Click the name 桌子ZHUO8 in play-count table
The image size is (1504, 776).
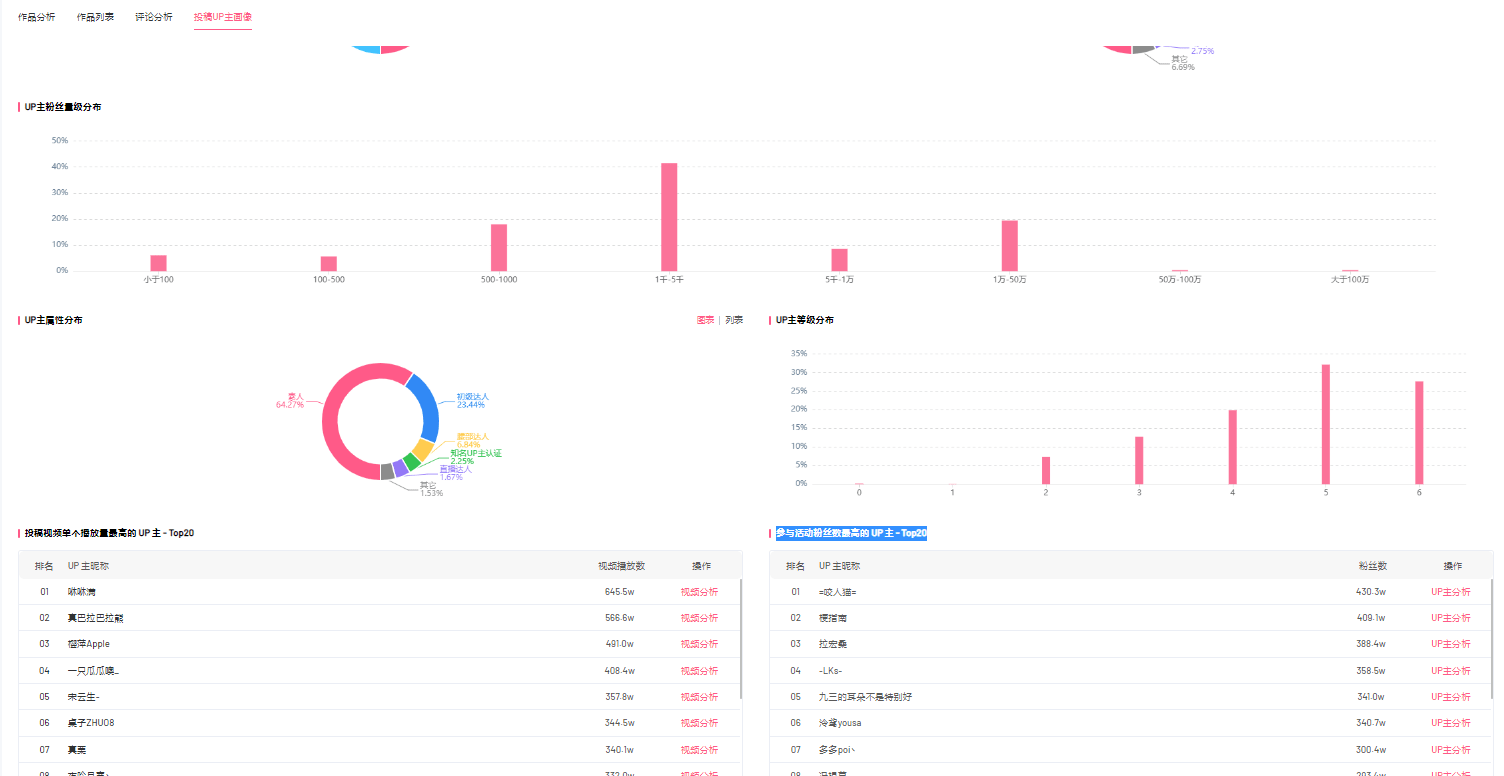pyautogui.click(x=91, y=723)
